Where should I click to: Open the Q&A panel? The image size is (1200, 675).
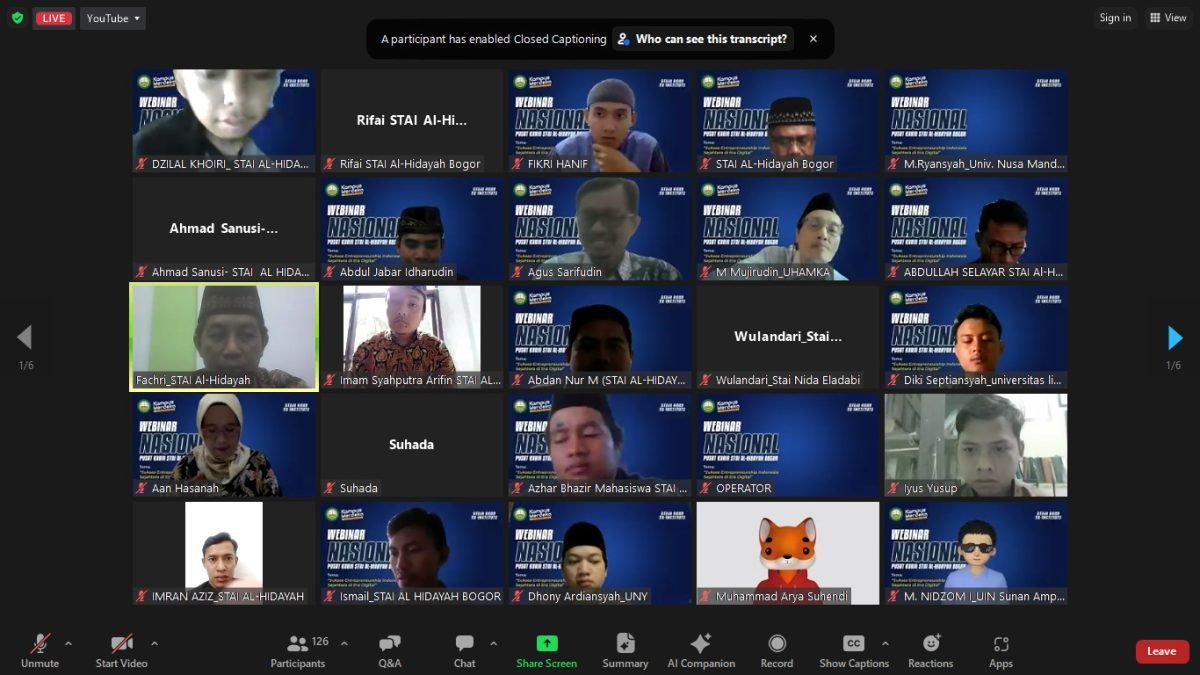[389, 650]
